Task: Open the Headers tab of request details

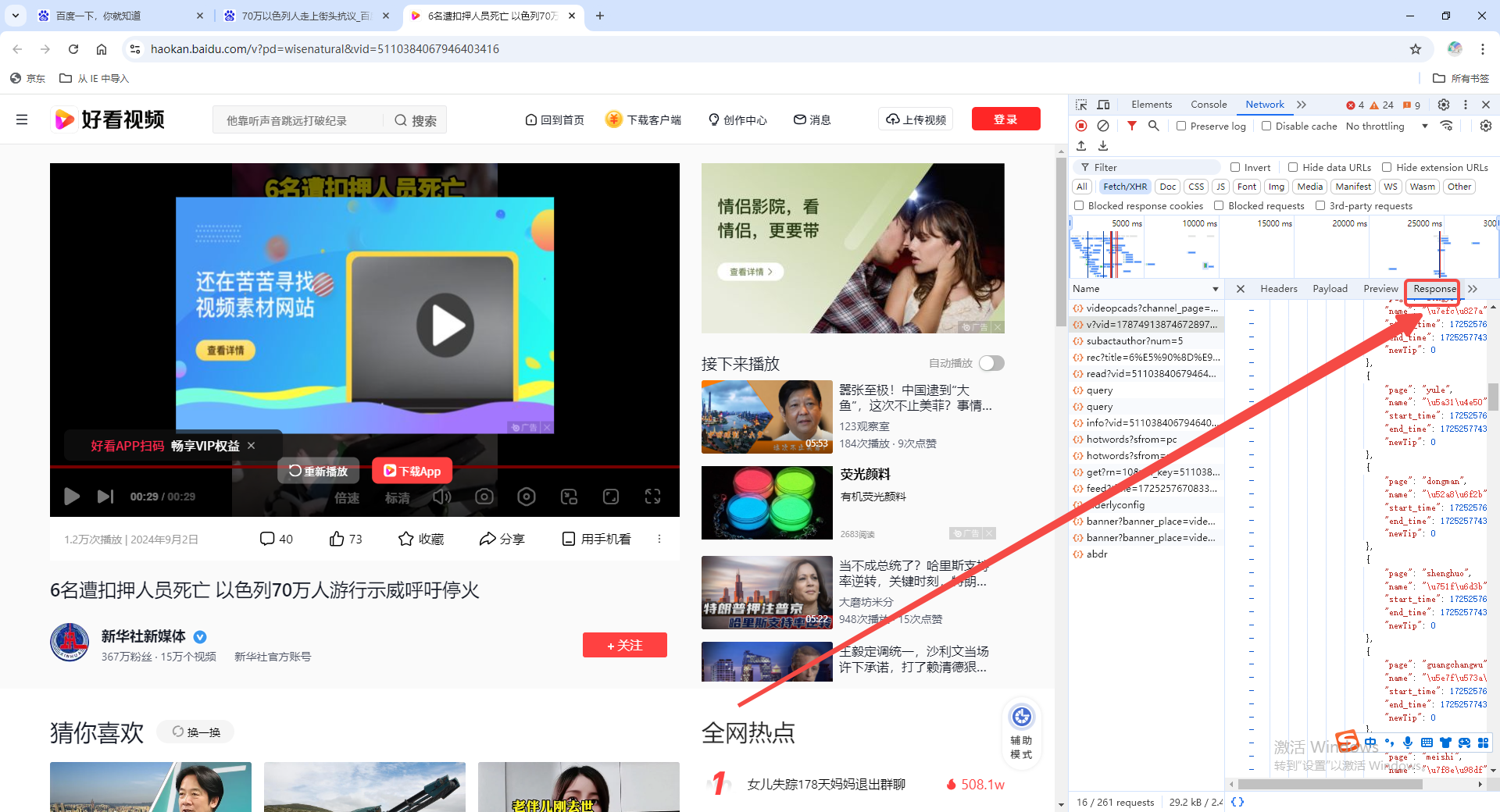Action: click(x=1278, y=289)
